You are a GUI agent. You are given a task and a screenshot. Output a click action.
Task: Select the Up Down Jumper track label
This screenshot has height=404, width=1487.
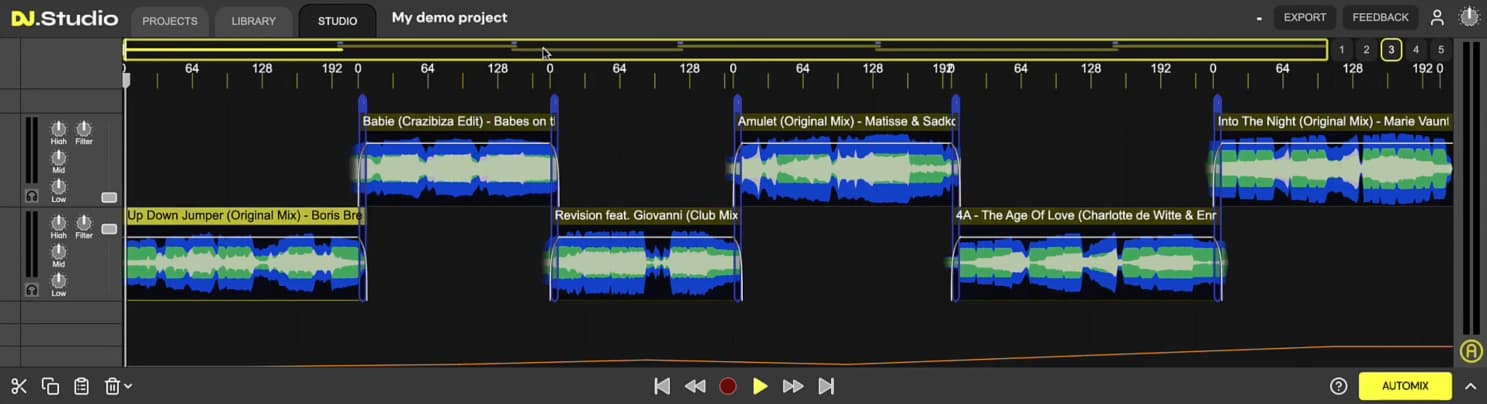click(x=244, y=215)
